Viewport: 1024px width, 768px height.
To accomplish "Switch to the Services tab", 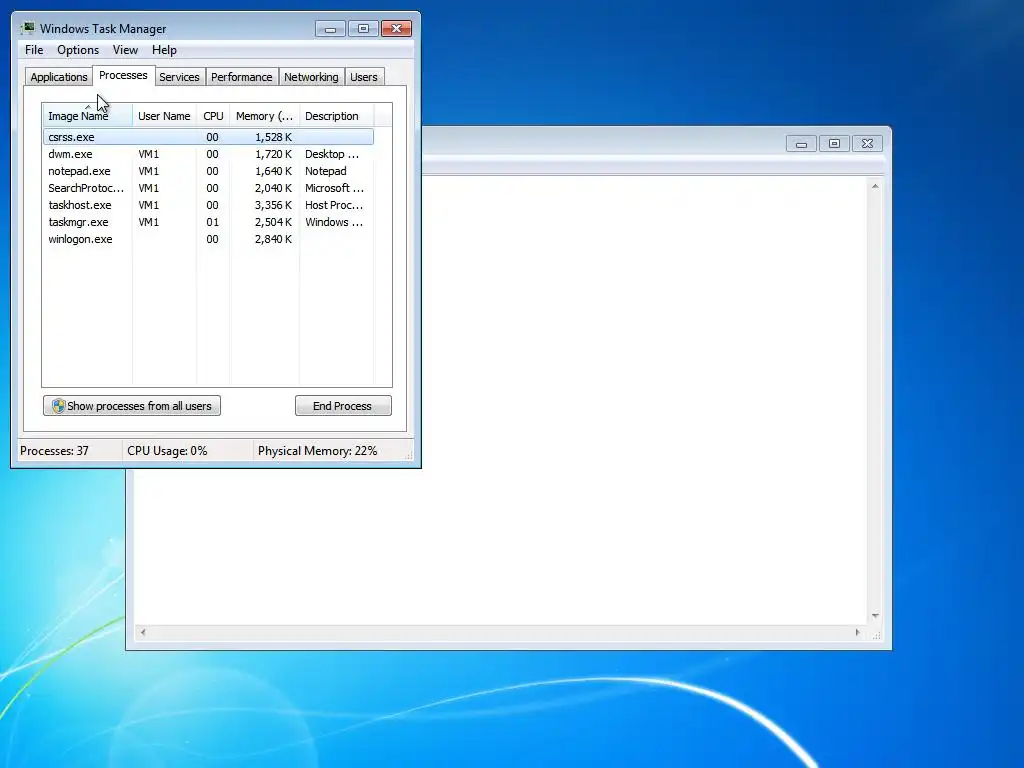I will [179, 77].
